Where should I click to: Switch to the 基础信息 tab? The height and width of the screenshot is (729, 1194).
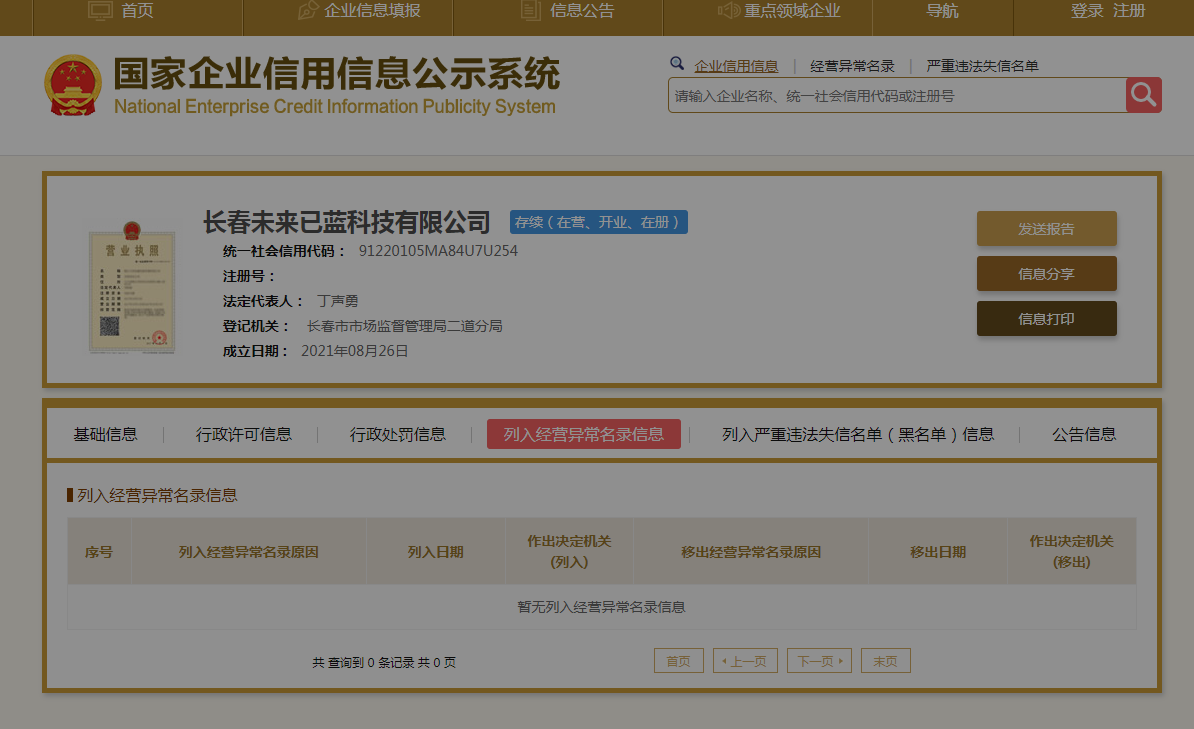[105, 434]
